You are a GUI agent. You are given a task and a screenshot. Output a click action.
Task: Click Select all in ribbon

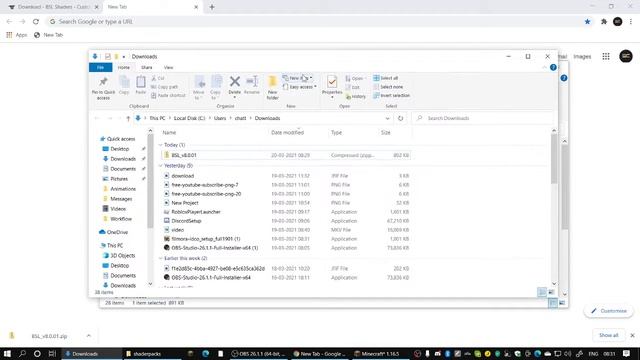386,78
